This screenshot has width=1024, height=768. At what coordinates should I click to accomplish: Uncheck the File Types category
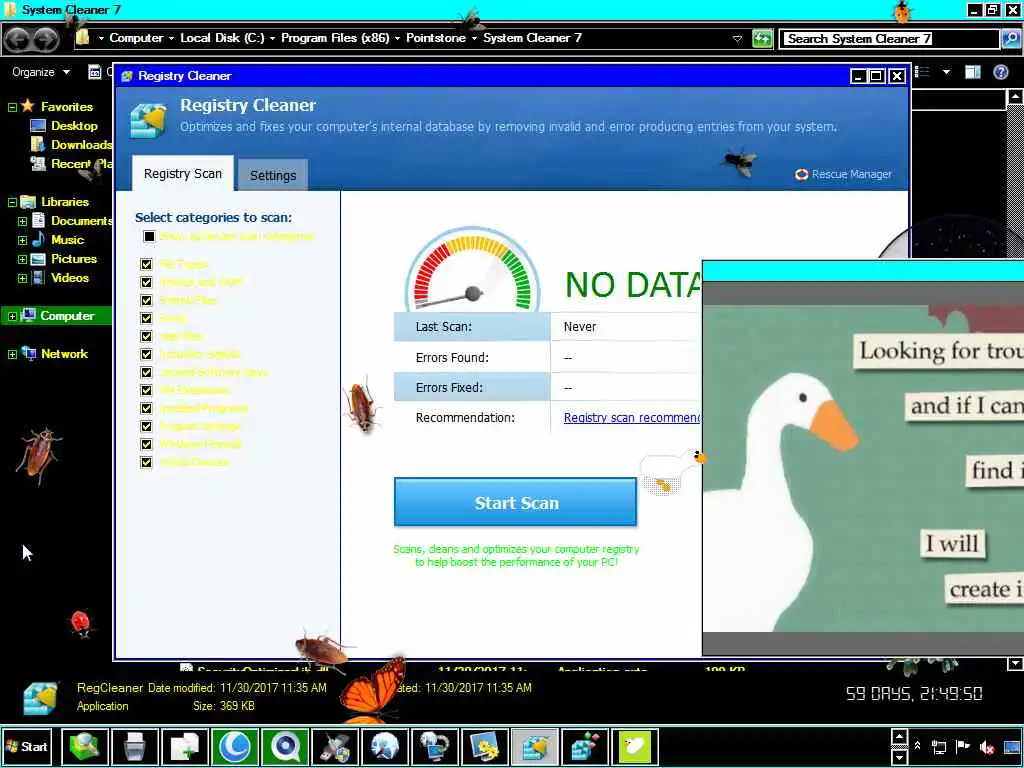click(x=146, y=264)
